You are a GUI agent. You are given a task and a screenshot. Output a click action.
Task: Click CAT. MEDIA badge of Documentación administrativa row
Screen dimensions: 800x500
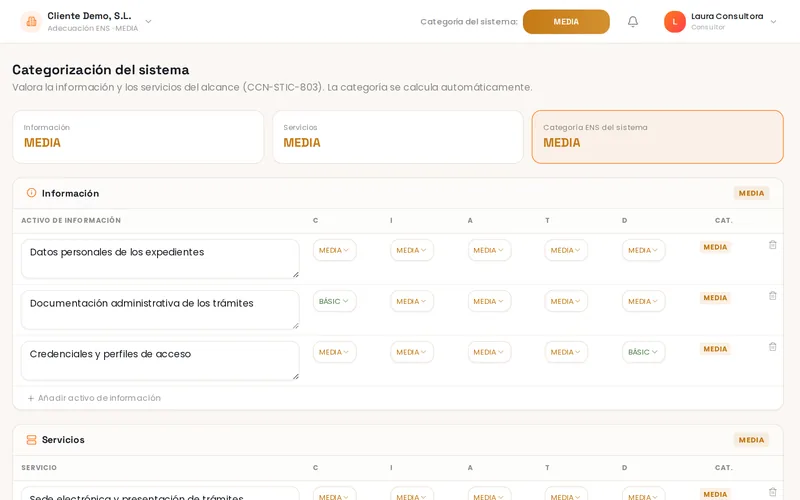(715, 298)
